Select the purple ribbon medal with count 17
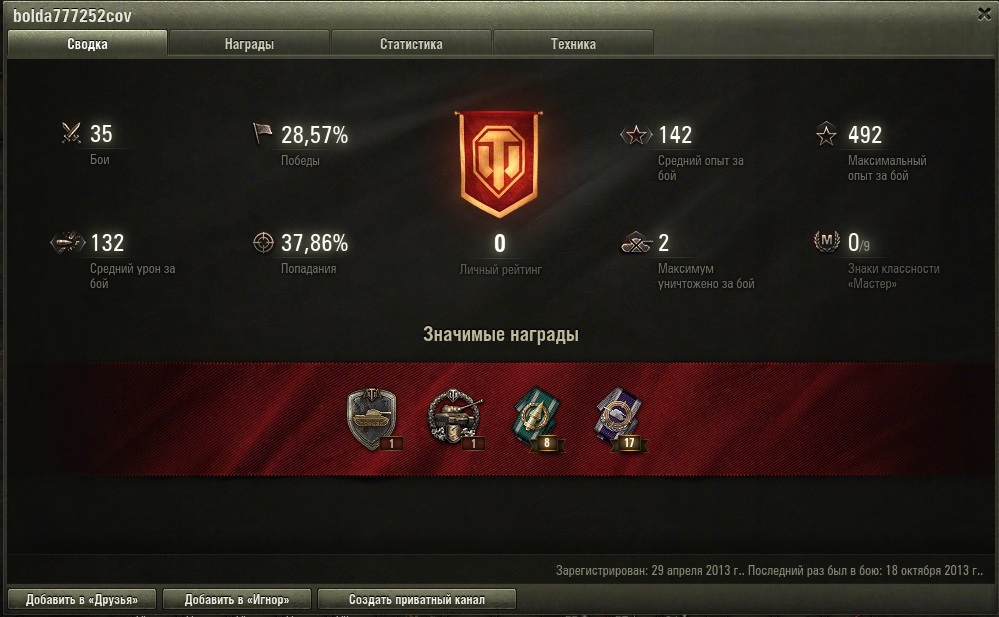The width and height of the screenshot is (999, 617). click(619, 419)
